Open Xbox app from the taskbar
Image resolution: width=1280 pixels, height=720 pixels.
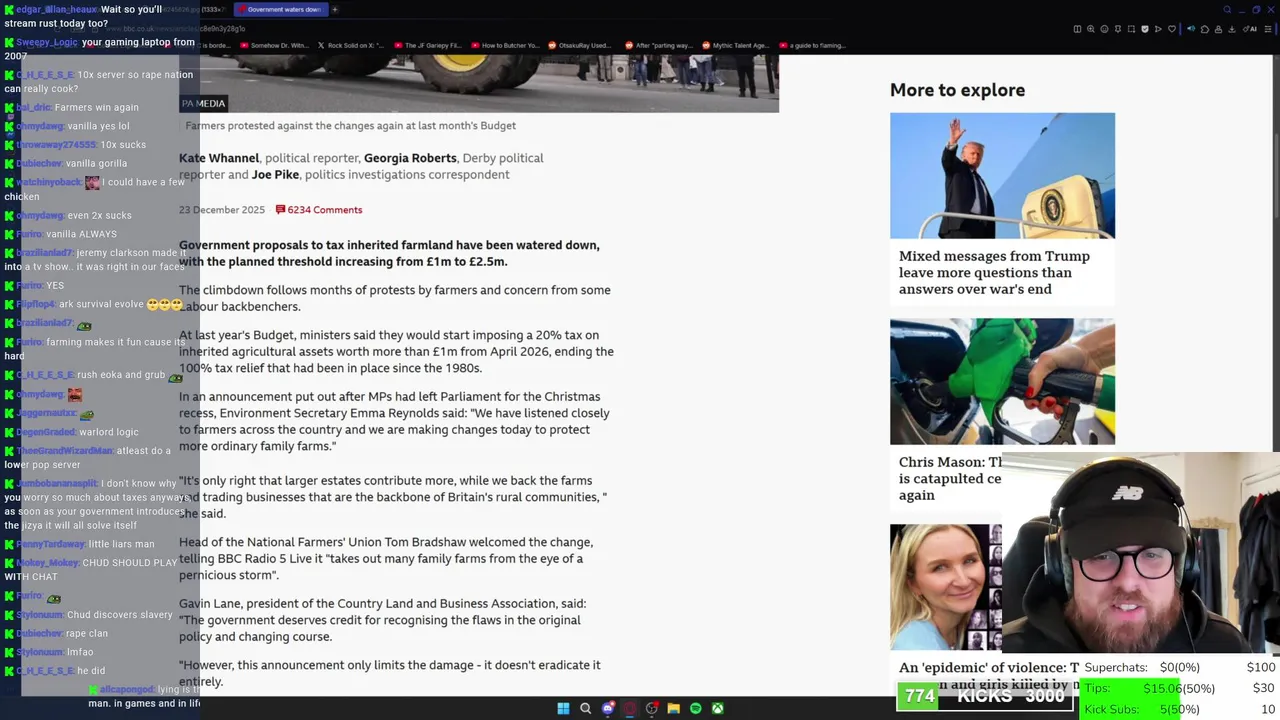pyautogui.click(x=718, y=708)
